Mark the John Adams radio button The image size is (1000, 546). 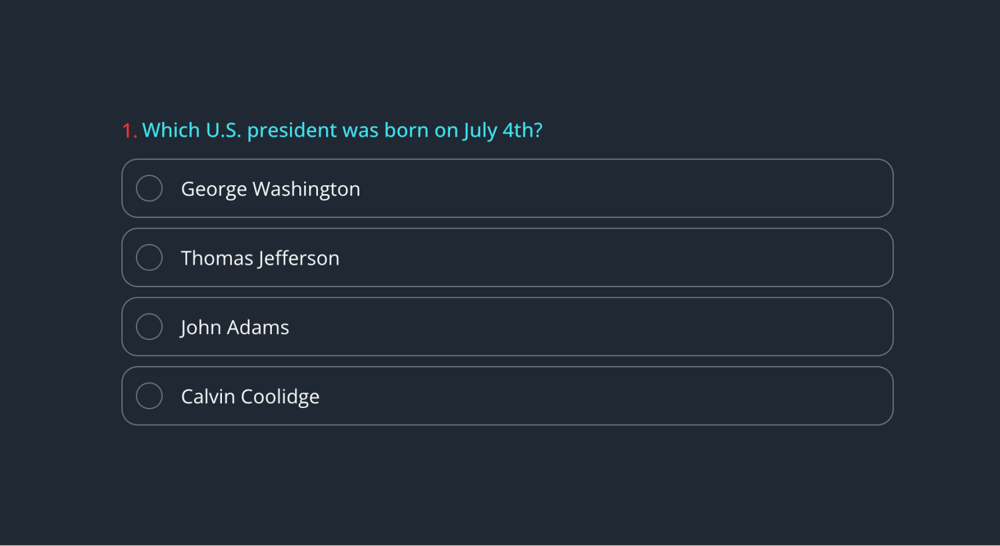[x=149, y=327]
